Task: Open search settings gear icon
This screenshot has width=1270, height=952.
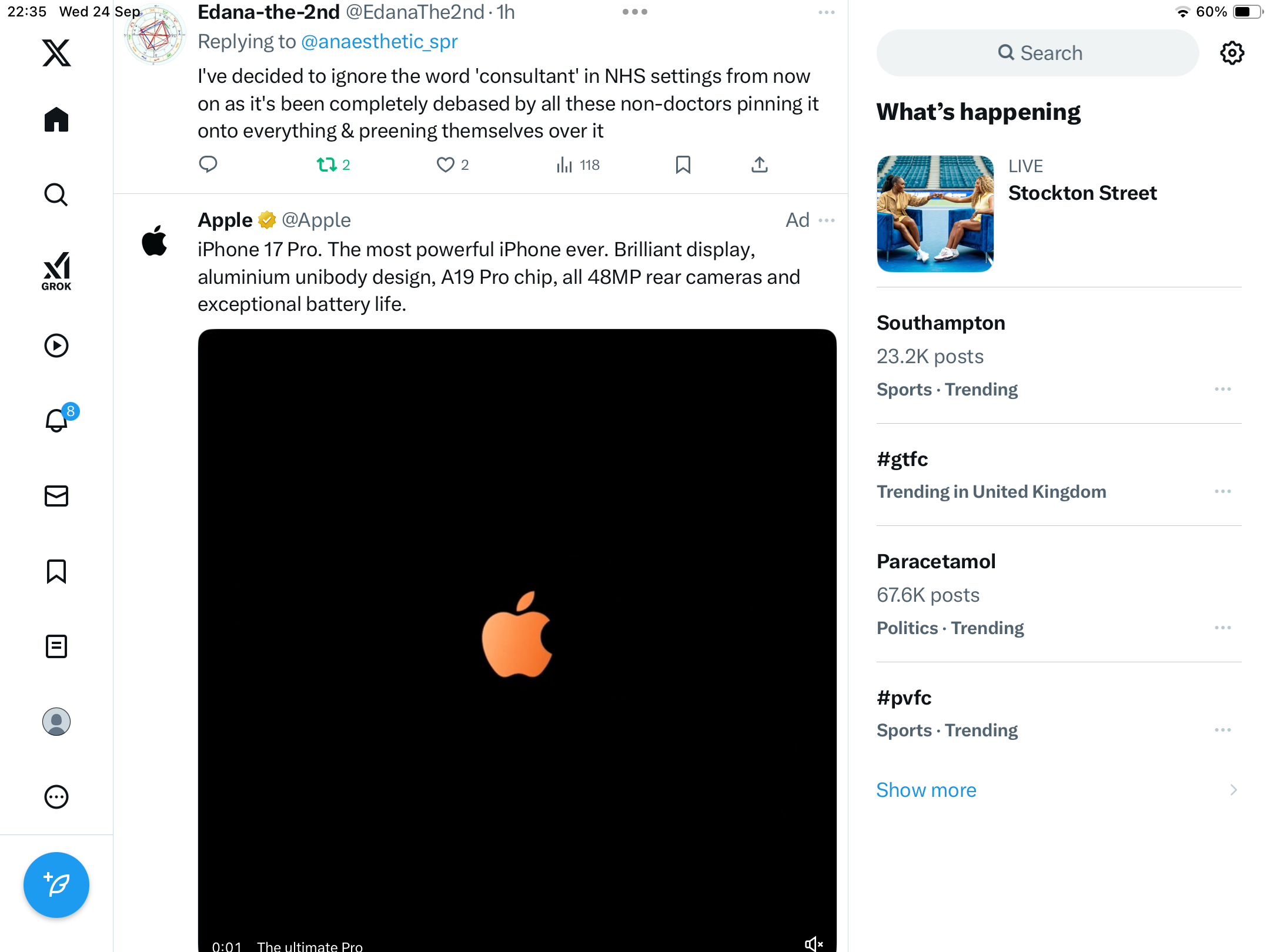Action: tap(1232, 53)
